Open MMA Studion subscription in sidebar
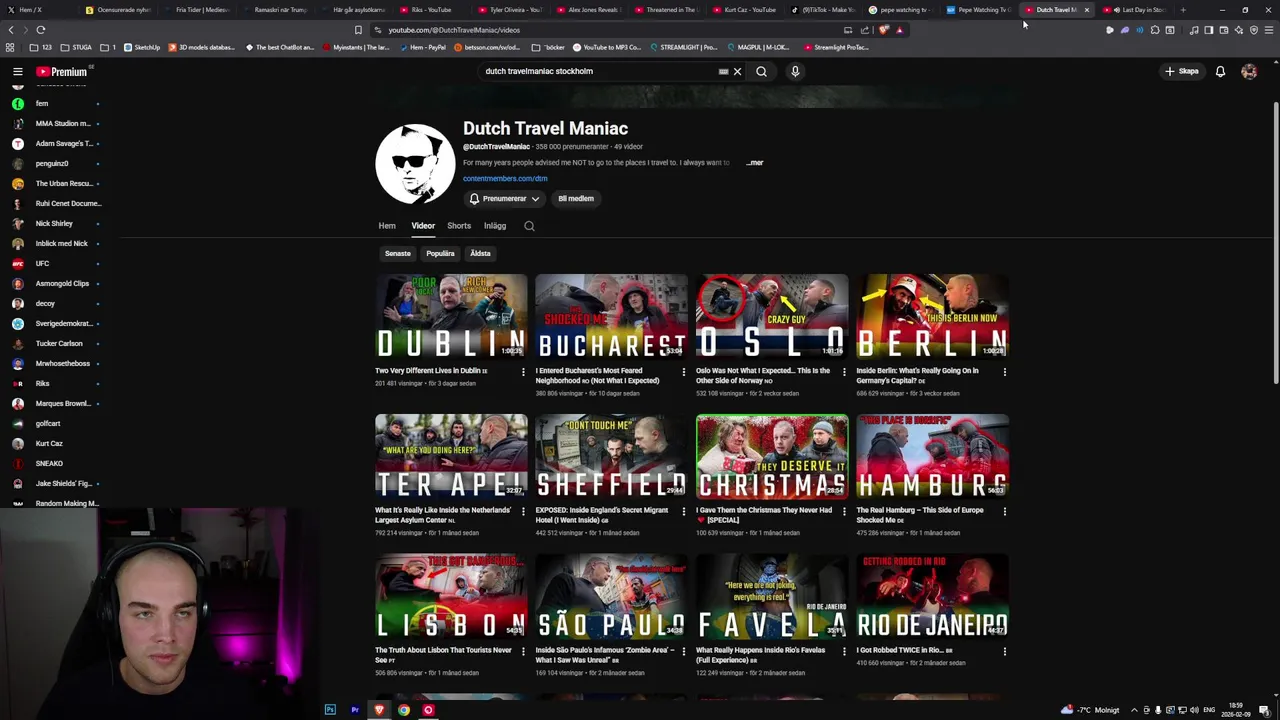 tap(55, 123)
